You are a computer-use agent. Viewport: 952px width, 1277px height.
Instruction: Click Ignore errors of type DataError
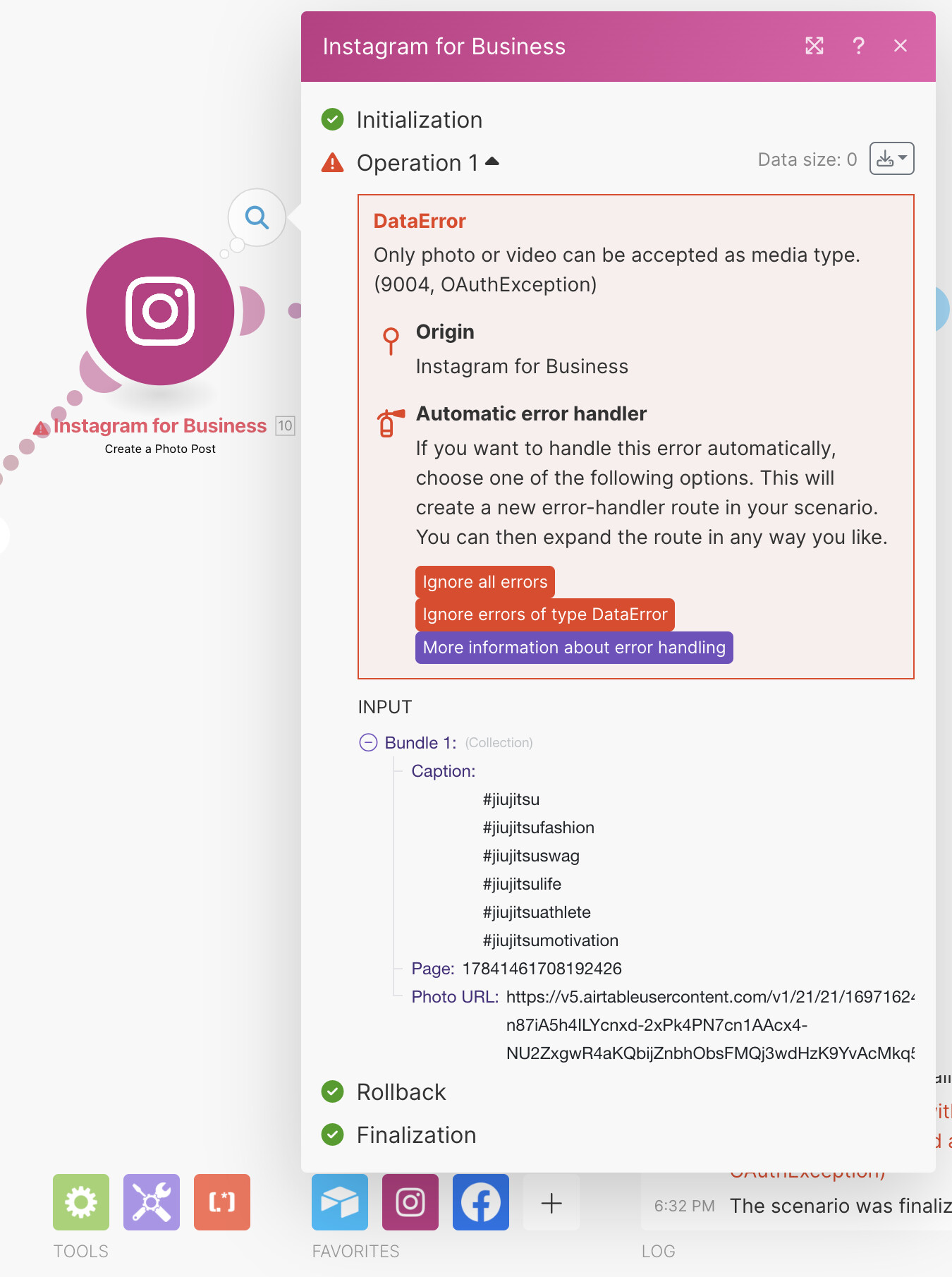click(545, 615)
